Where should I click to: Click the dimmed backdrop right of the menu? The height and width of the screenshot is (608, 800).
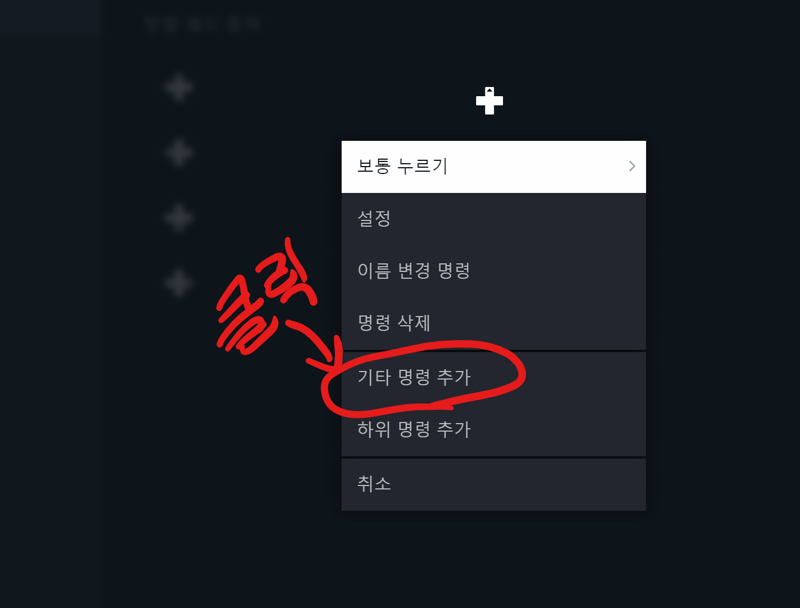(722, 325)
